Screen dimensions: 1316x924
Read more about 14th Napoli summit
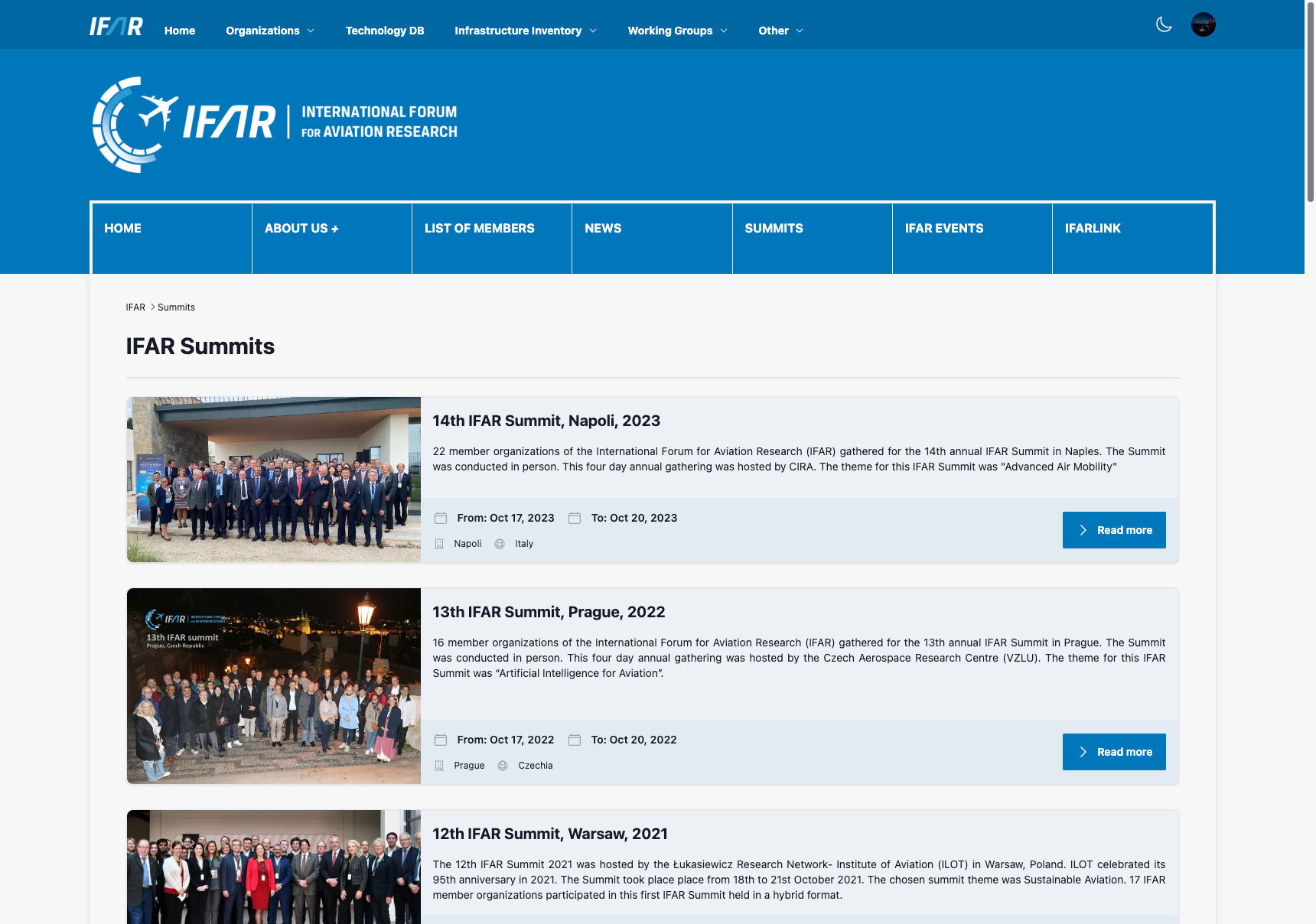tap(1114, 530)
